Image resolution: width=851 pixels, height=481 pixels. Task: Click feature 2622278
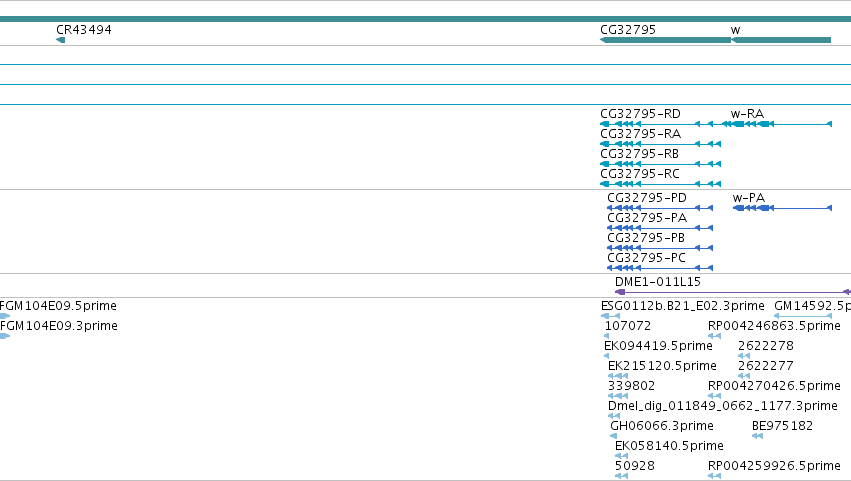click(744, 356)
